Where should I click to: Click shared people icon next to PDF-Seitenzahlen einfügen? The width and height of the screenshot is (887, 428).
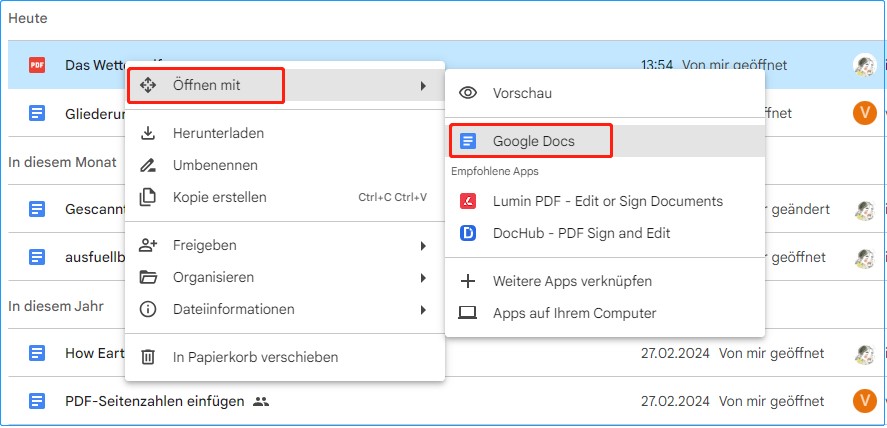tap(261, 401)
